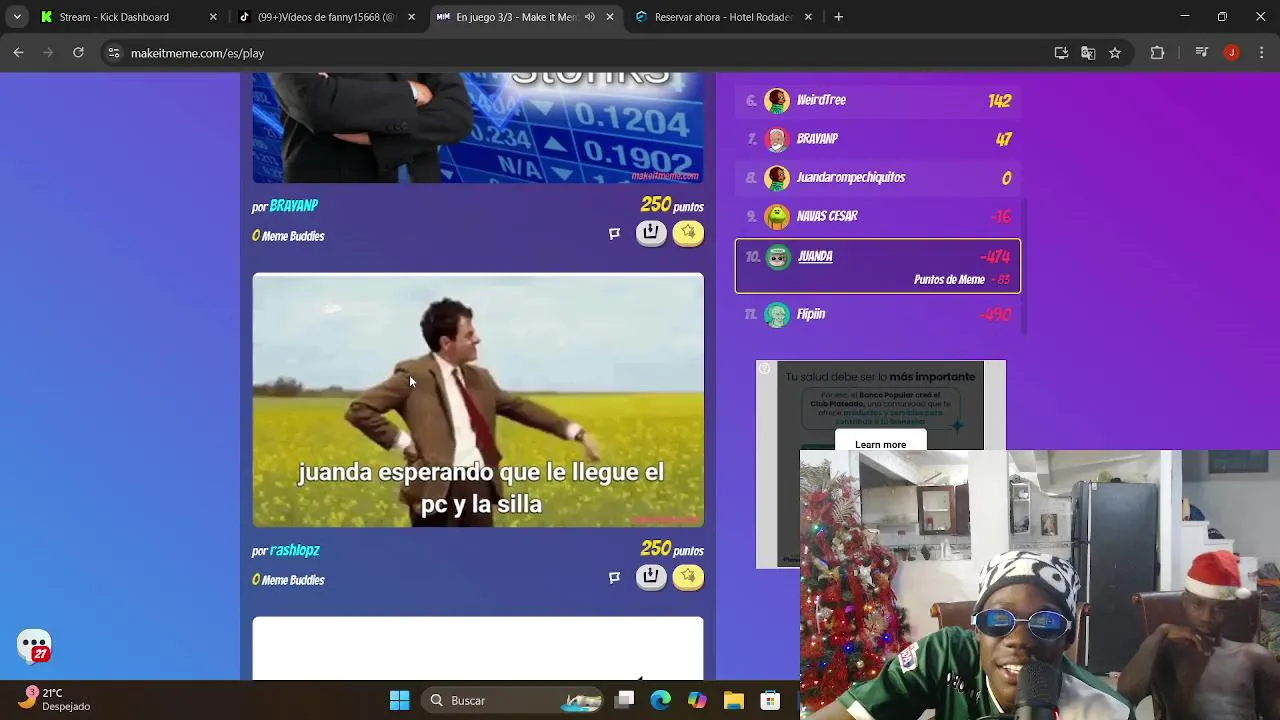Report rashlopz's meme with flag icon

(615, 577)
